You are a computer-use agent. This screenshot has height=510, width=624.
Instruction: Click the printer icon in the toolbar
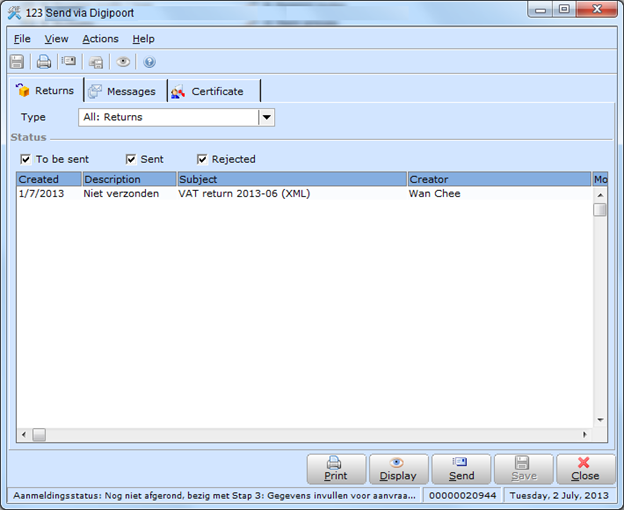click(x=44, y=62)
